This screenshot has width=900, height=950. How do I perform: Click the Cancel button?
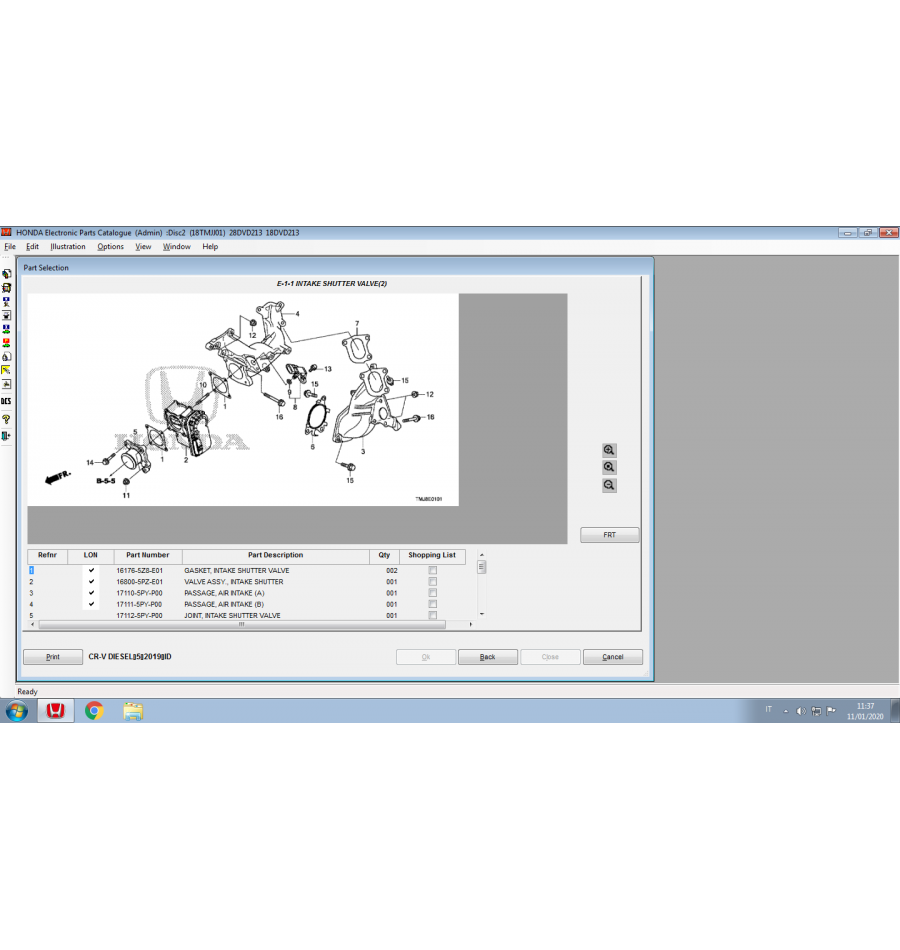click(613, 657)
